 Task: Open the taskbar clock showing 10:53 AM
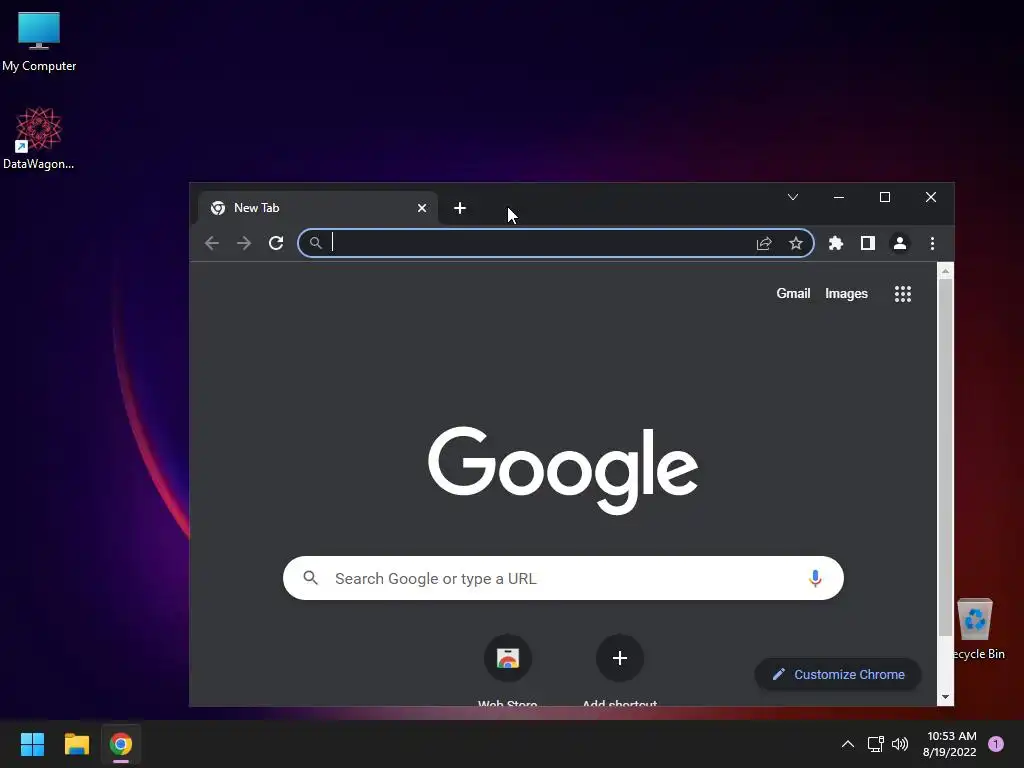[950, 744]
